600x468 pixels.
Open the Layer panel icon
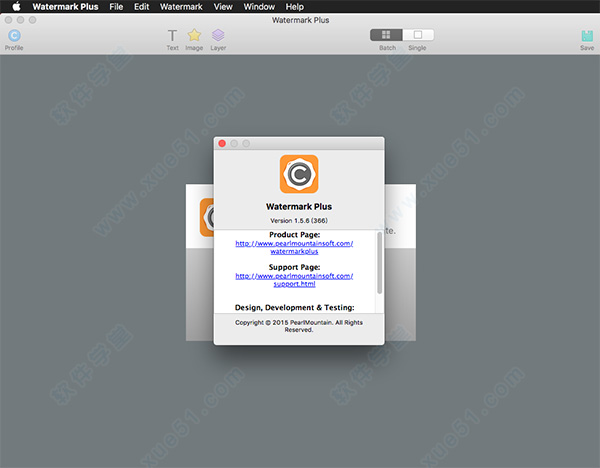218,40
